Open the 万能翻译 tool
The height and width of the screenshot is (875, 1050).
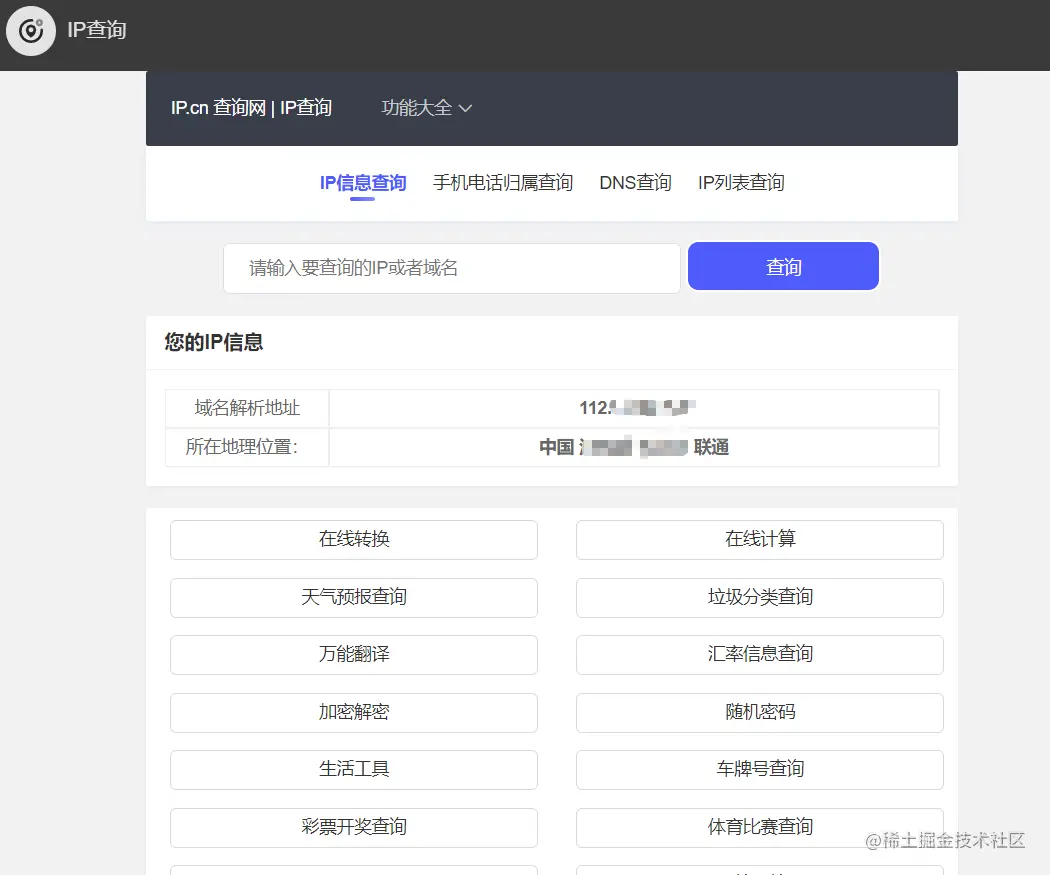354,655
